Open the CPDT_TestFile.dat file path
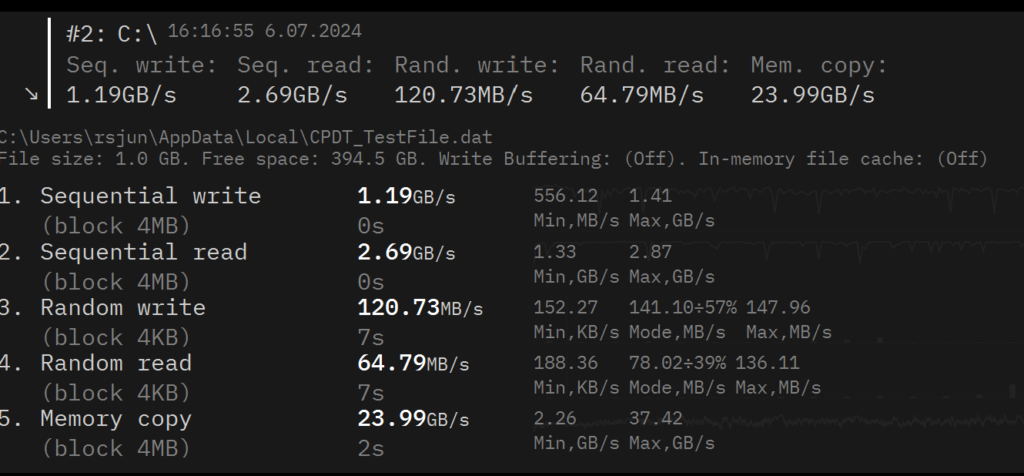The height and width of the screenshot is (476, 1024). tap(246, 135)
